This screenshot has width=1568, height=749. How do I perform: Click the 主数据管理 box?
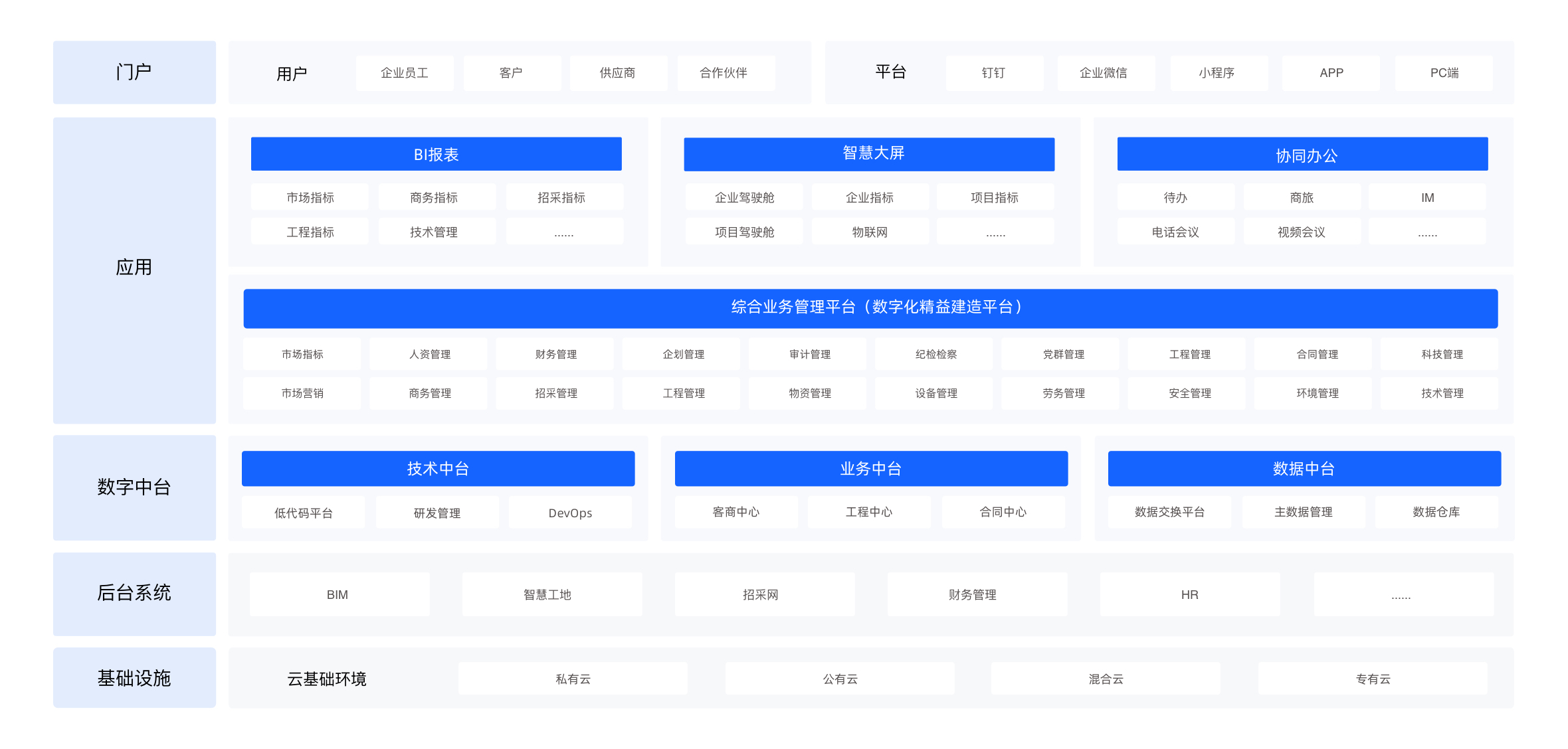click(x=1304, y=512)
